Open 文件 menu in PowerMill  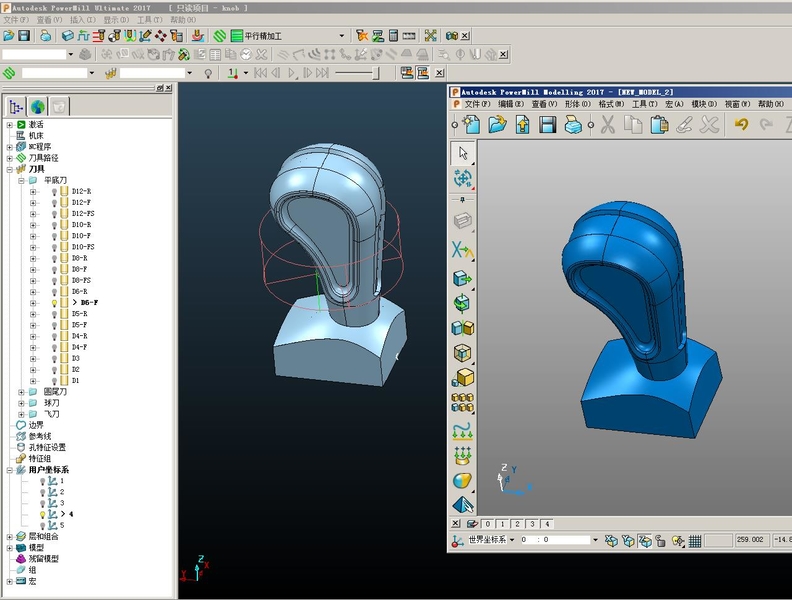point(16,20)
